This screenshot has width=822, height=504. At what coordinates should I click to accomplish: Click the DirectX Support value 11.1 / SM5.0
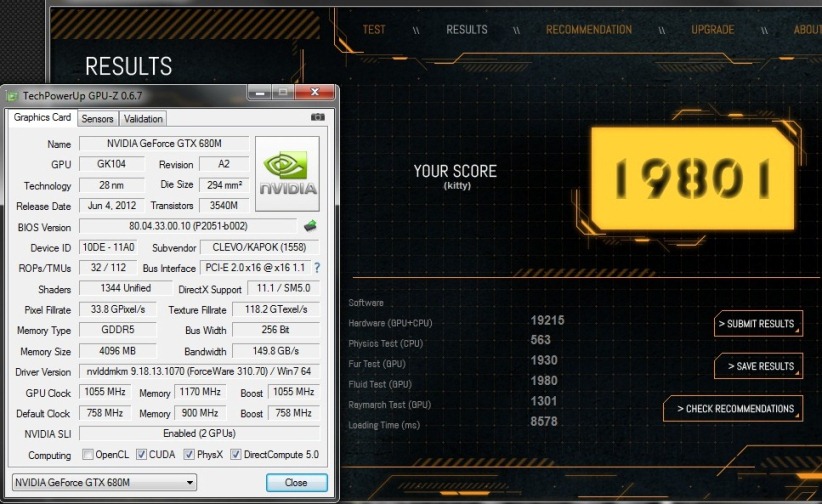(283, 288)
